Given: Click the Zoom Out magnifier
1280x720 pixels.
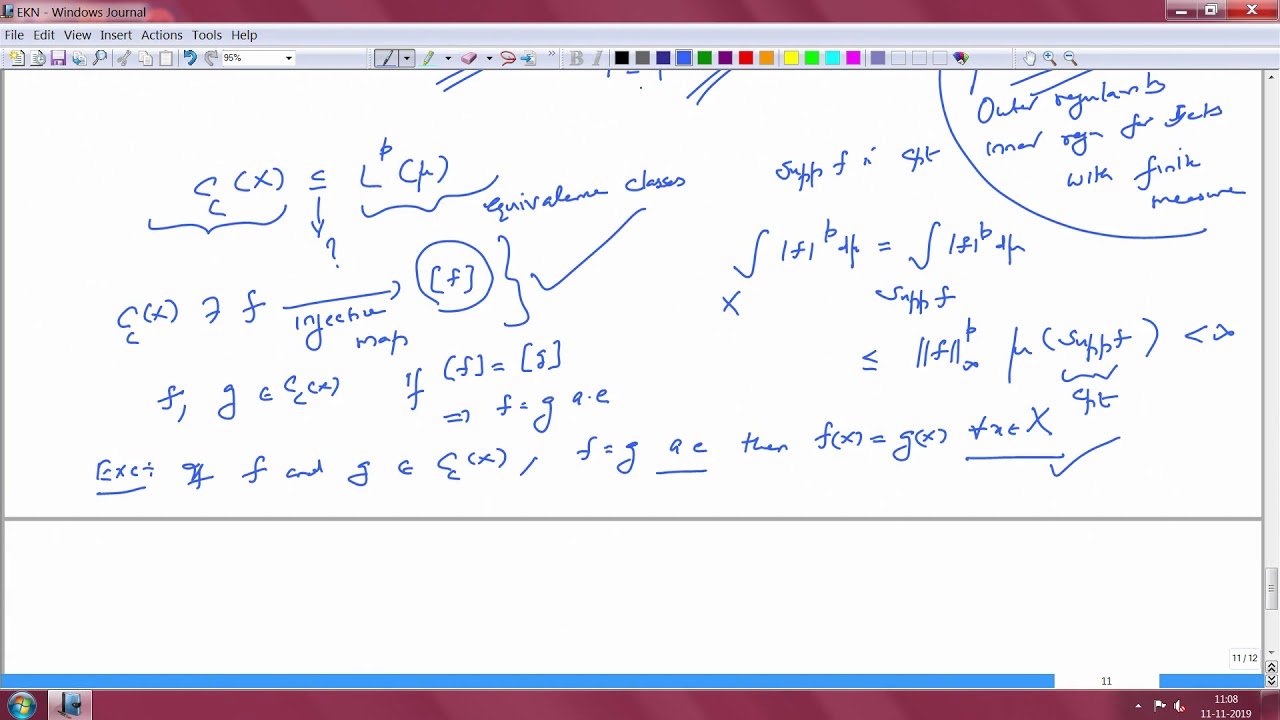Looking at the screenshot, I should point(1071,58).
